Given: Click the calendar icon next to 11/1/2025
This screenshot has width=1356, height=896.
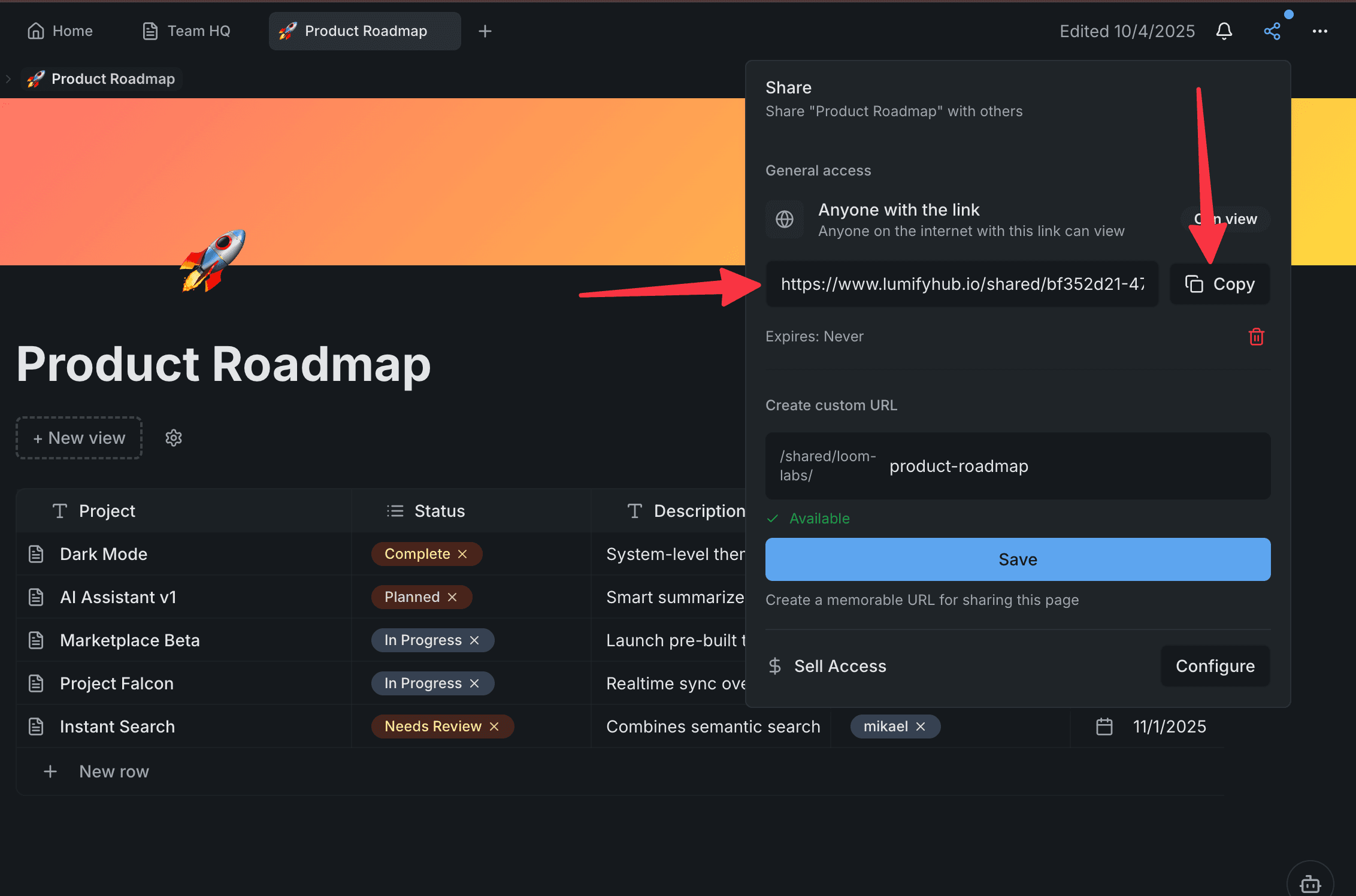Looking at the screenshot, I should click(1104, 727).
